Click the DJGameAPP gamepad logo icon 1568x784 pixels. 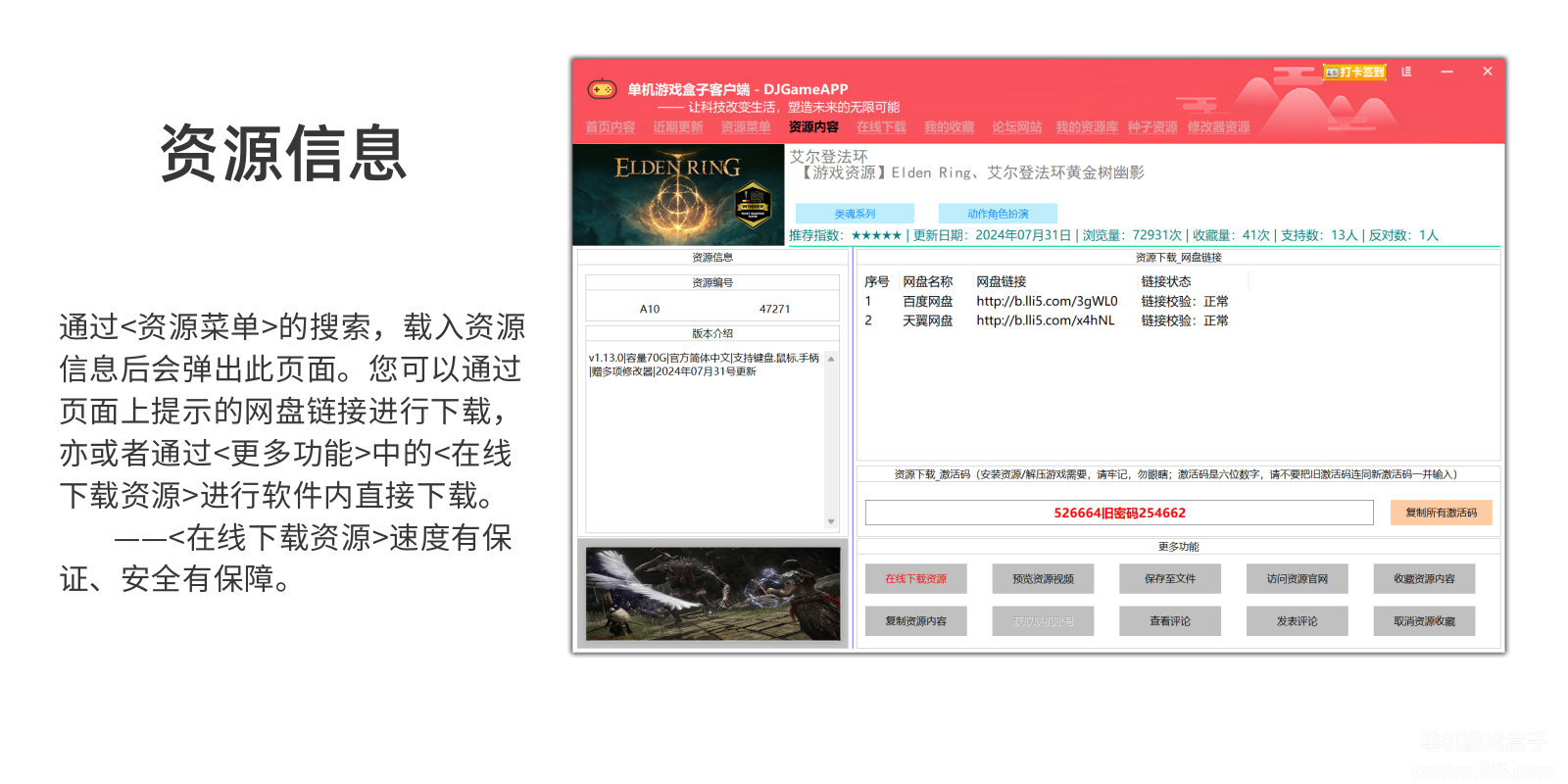click(x=602, y=89)
